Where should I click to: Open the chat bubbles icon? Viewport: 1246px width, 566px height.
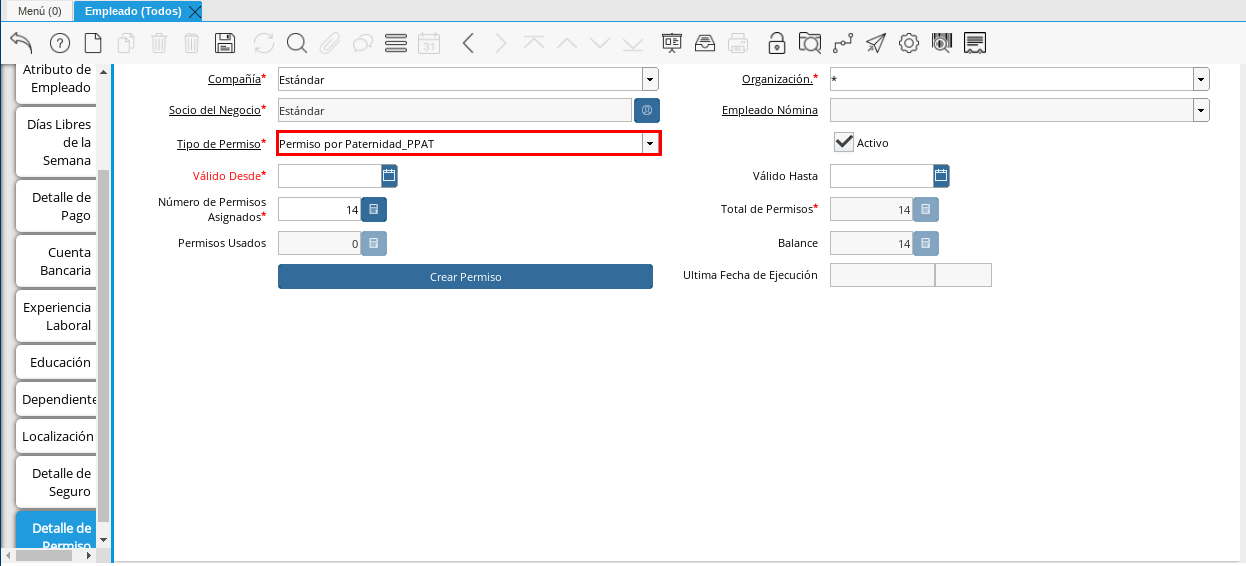pos(362,43)
